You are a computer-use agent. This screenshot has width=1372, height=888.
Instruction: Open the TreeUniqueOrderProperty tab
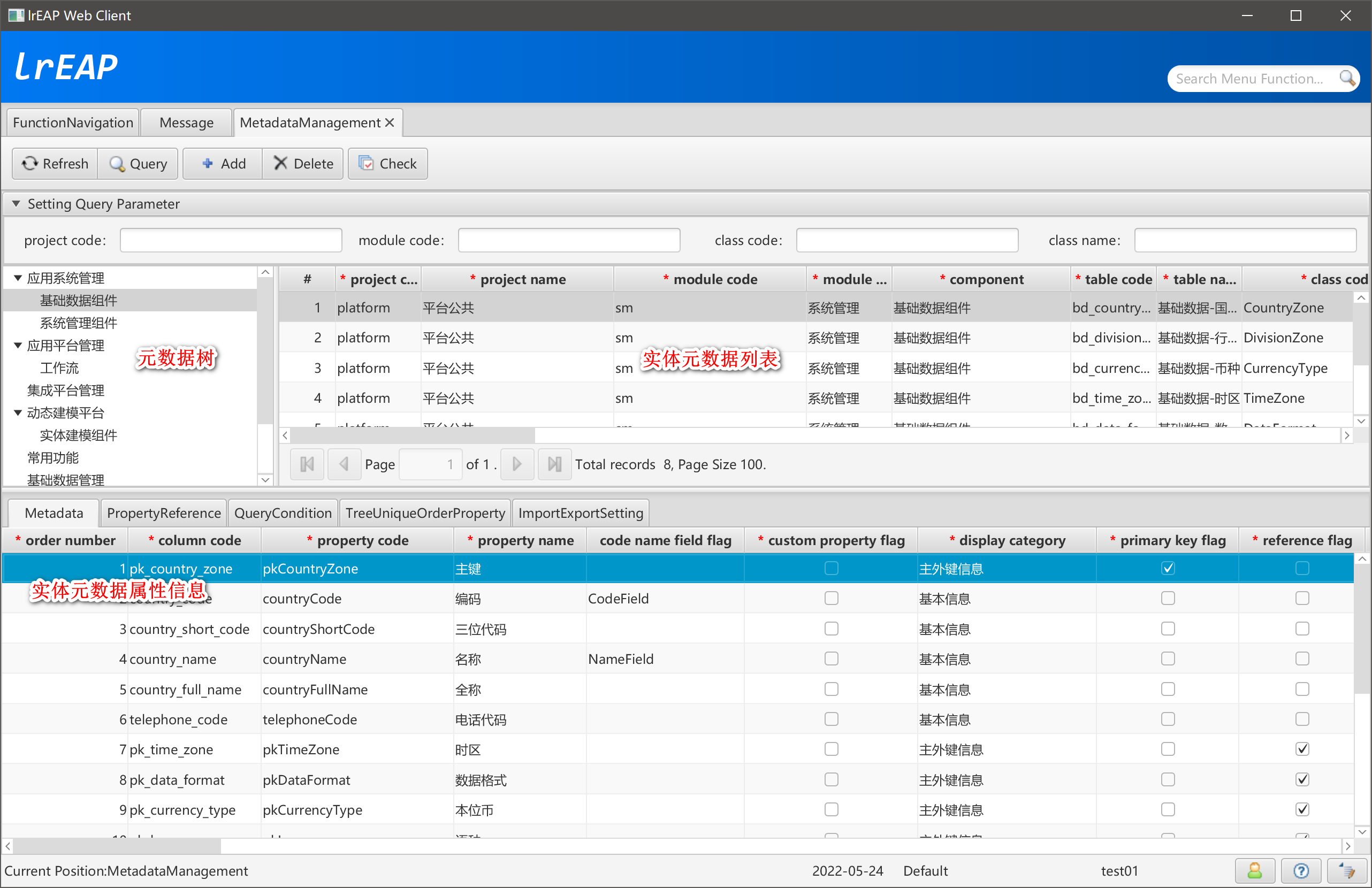tap(425, 513)
